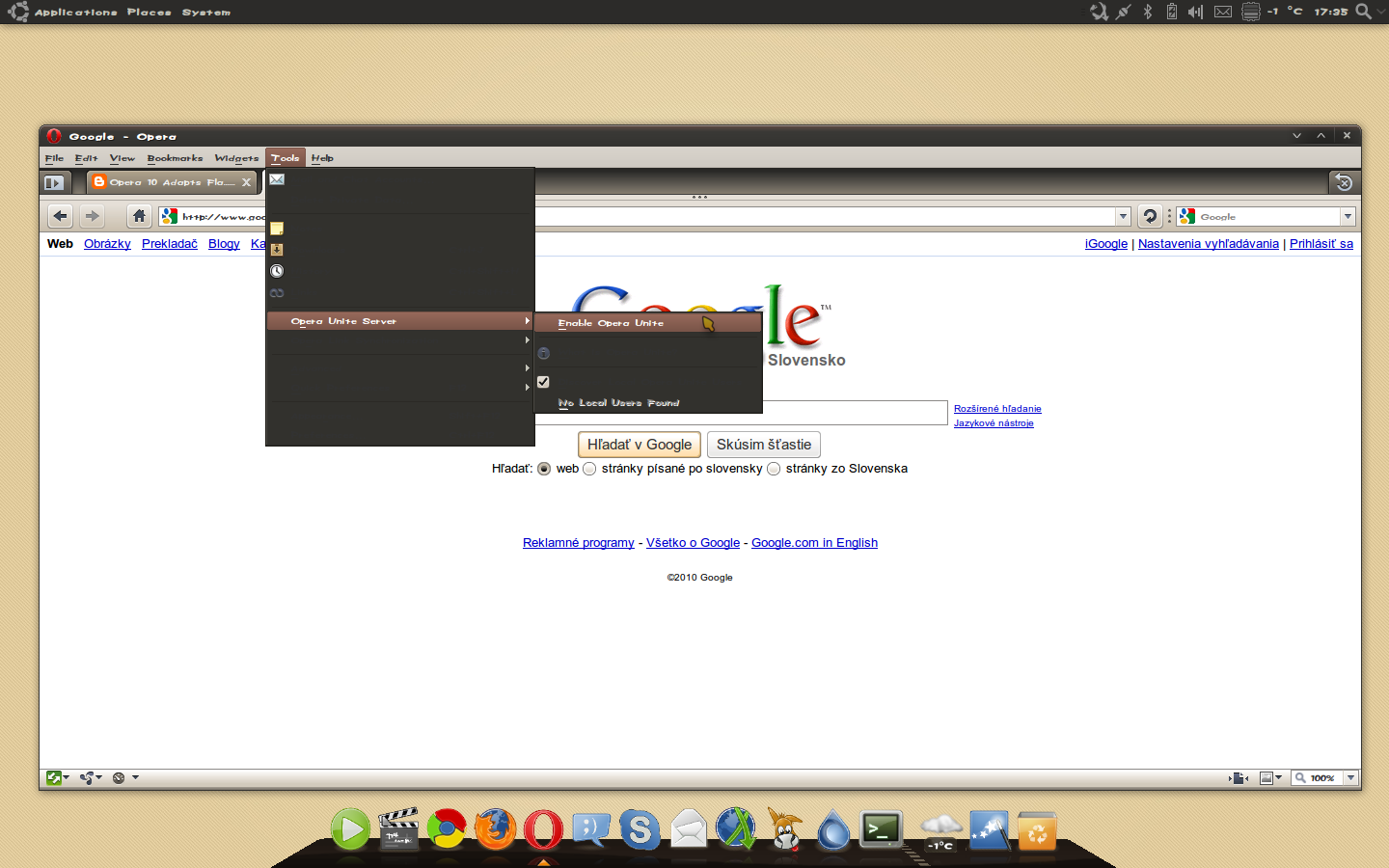Select 'stránky písané po slovensky' radio button
This screenshot has width=1389, height=868.
click(x=589, y=469)
